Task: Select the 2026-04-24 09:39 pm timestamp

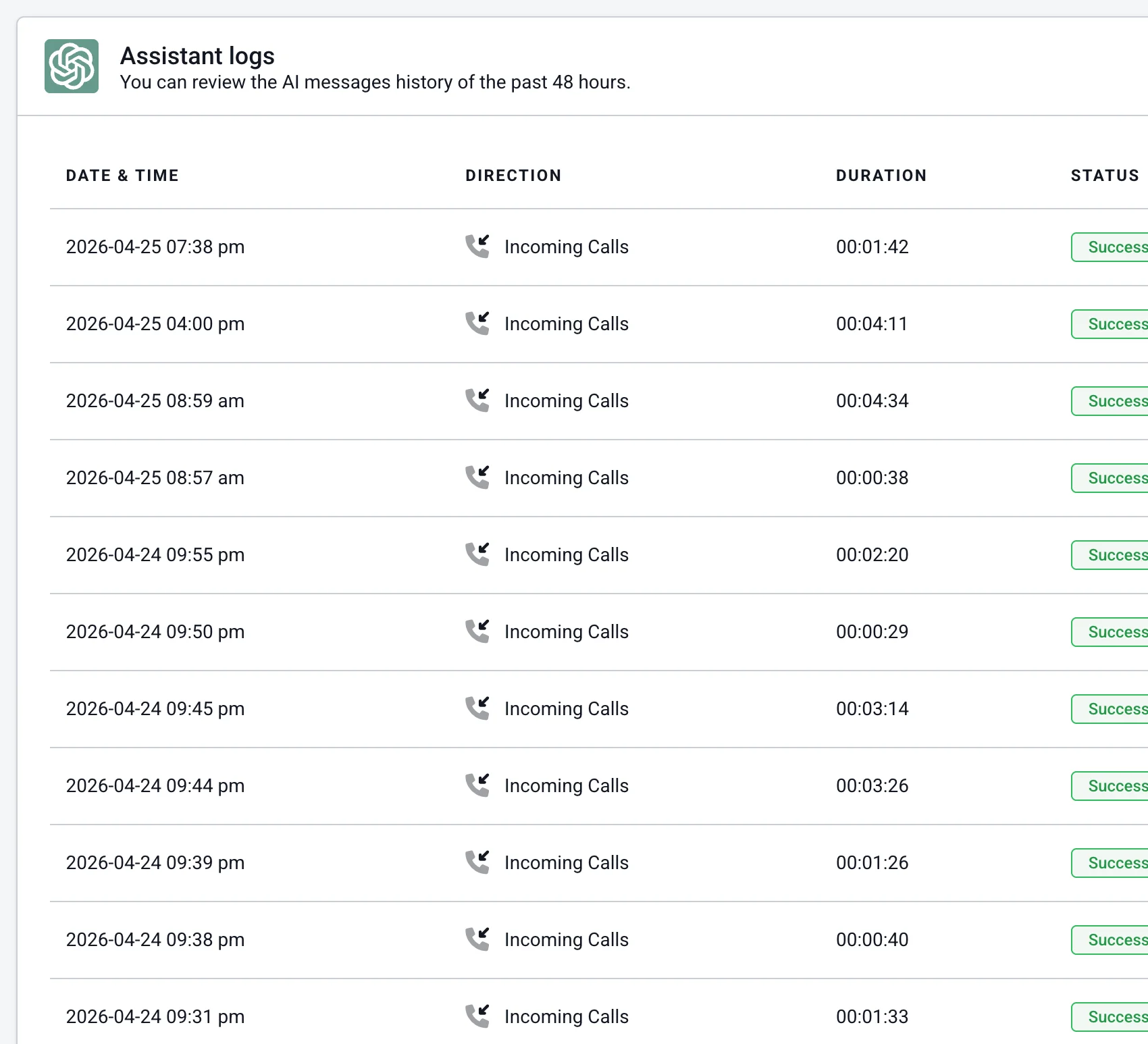Action: point(155,863)
